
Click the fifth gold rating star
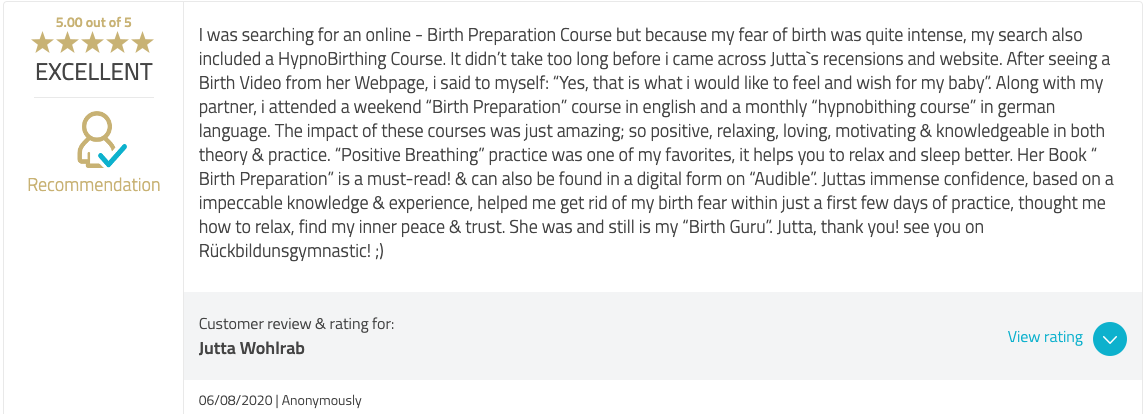click(143, 42)
